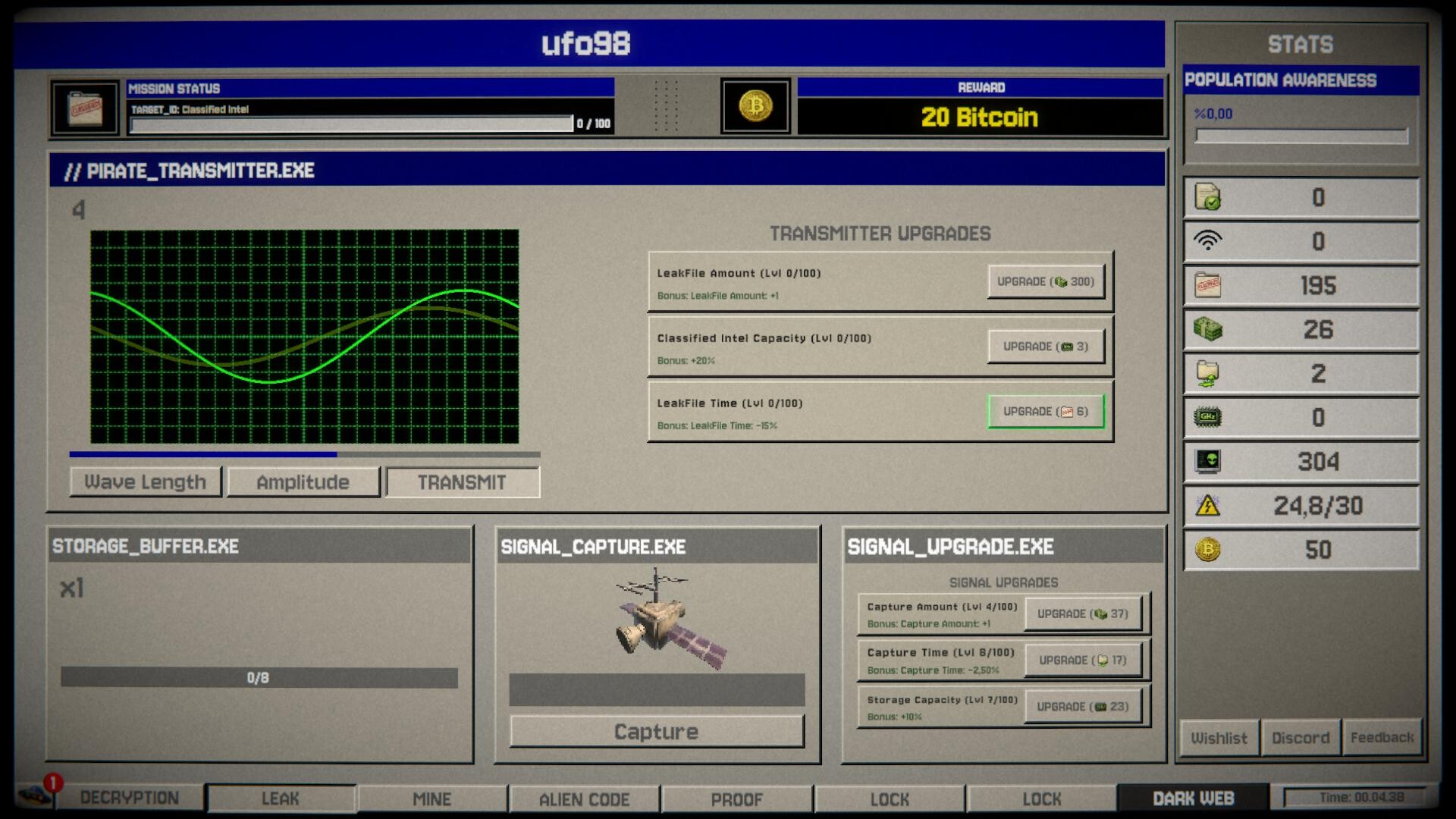Click the mission status progress bar

[x=352, y=124]
